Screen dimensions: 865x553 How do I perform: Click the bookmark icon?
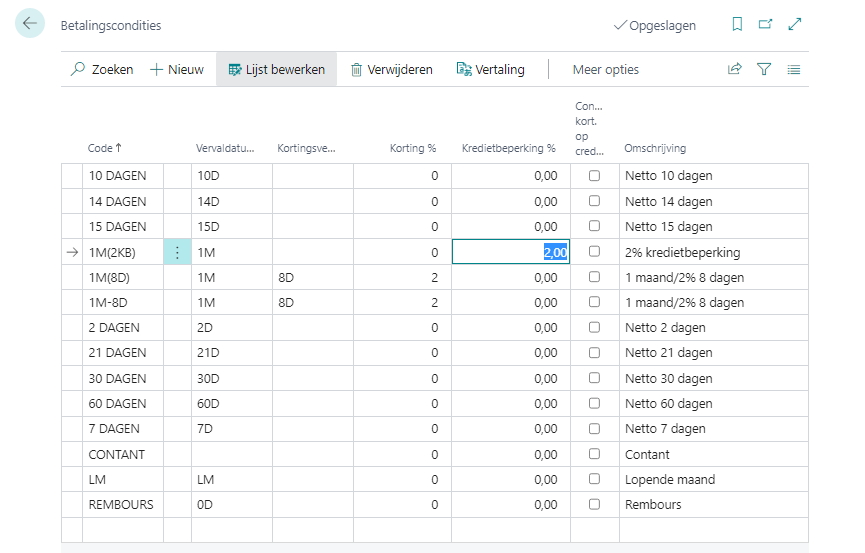(737, 25)
